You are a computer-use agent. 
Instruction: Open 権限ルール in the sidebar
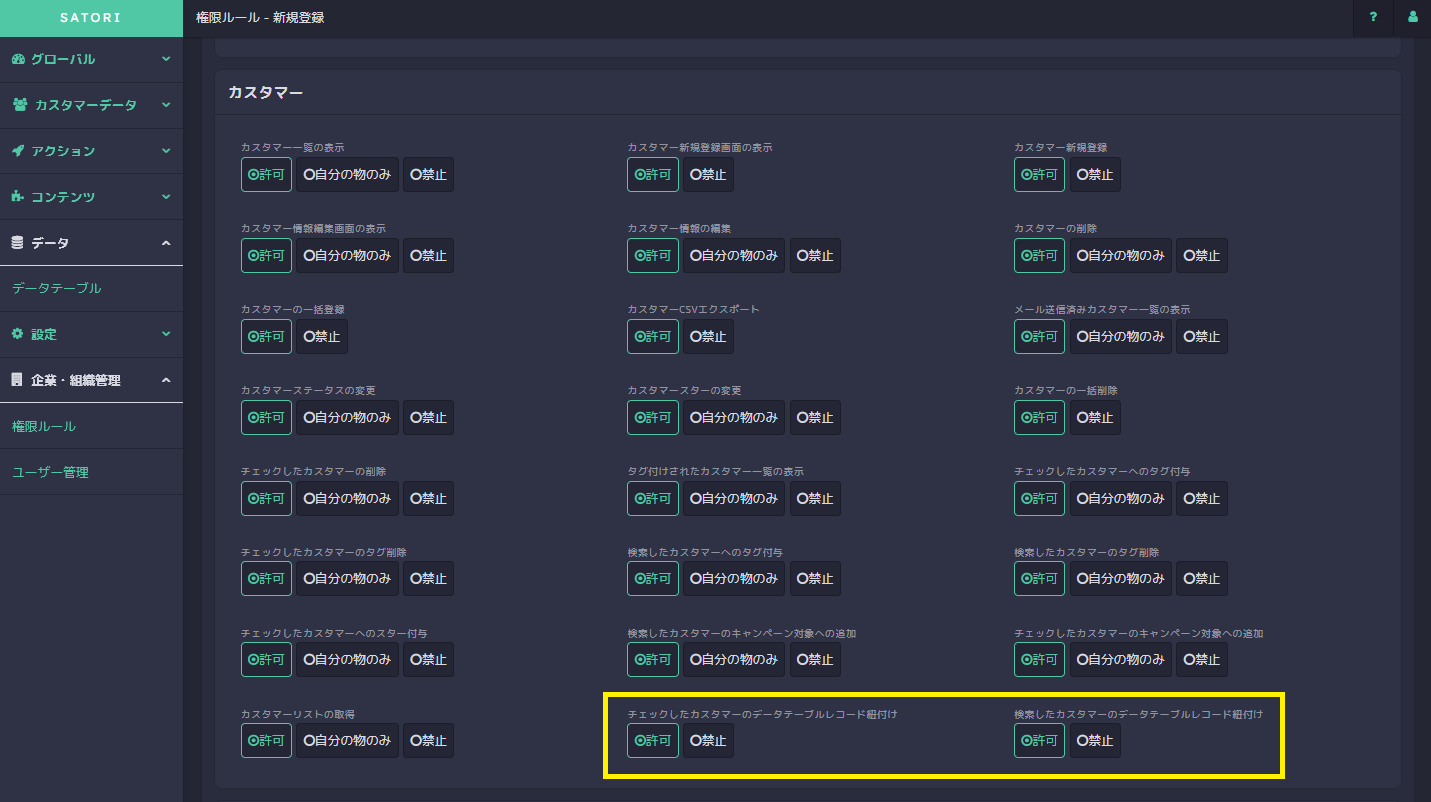pyautogui.click(x=44, y=426)
